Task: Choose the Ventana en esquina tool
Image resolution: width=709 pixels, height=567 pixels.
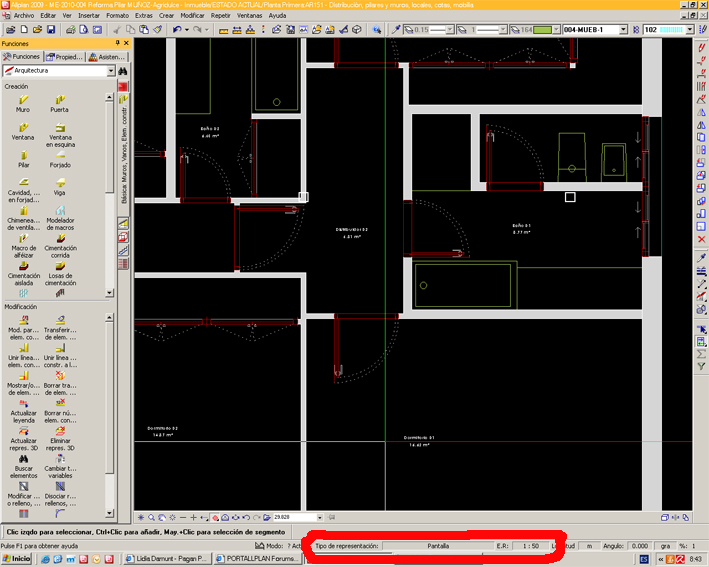Action: click(60, 135)
